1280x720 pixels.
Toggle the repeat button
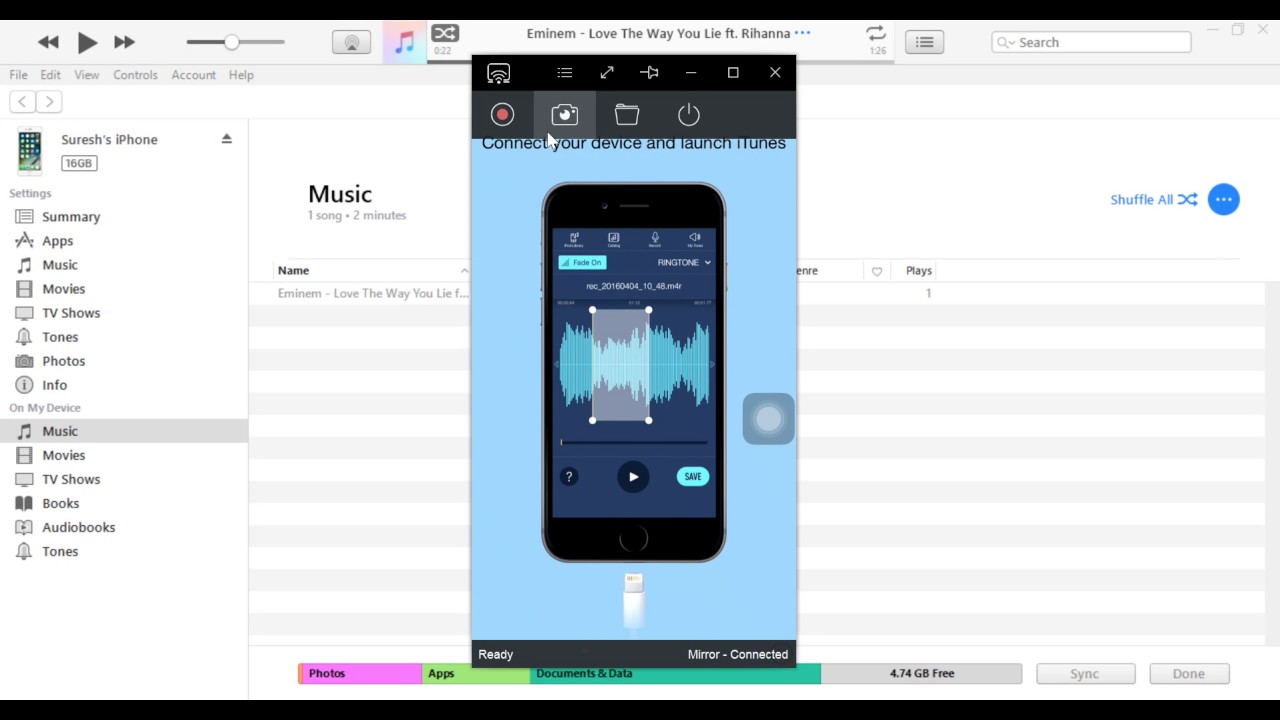tap(876, 33)
